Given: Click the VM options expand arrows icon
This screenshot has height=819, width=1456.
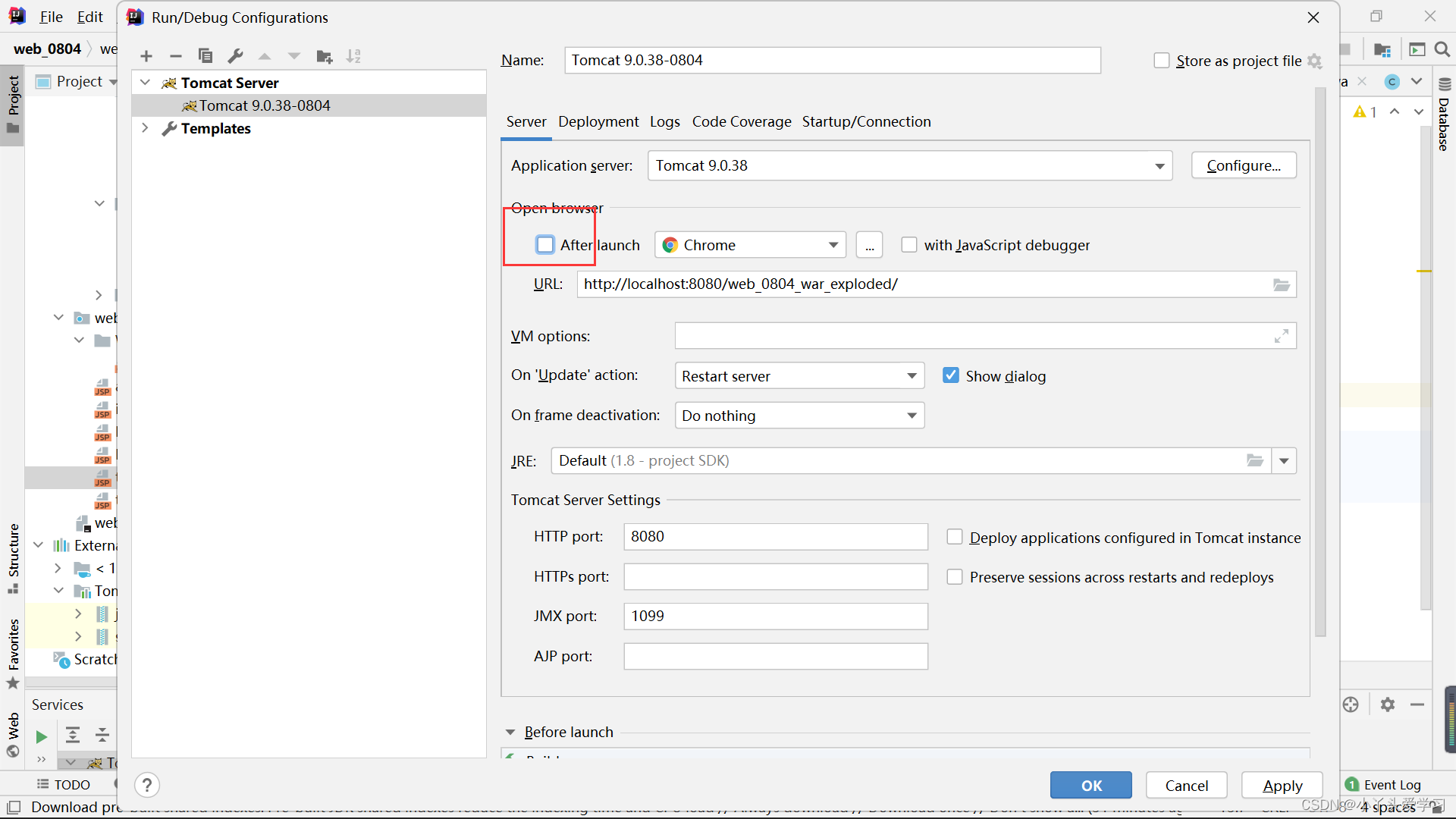Looking at the screenshot, I should [1281, 336].
